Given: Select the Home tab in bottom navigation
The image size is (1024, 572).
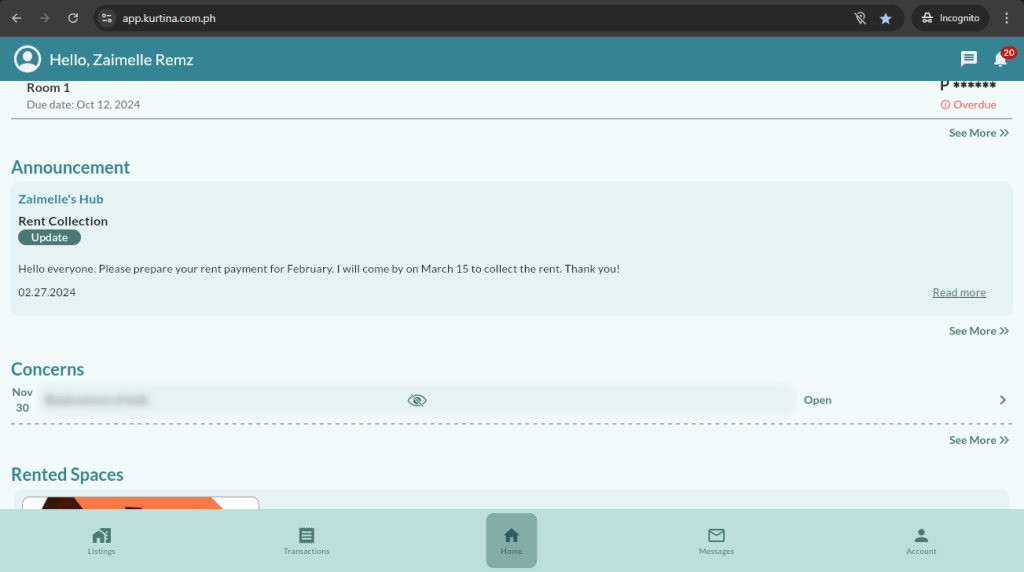Looking at the screenshot, I should pyautogui.click(x=511, y=540).
